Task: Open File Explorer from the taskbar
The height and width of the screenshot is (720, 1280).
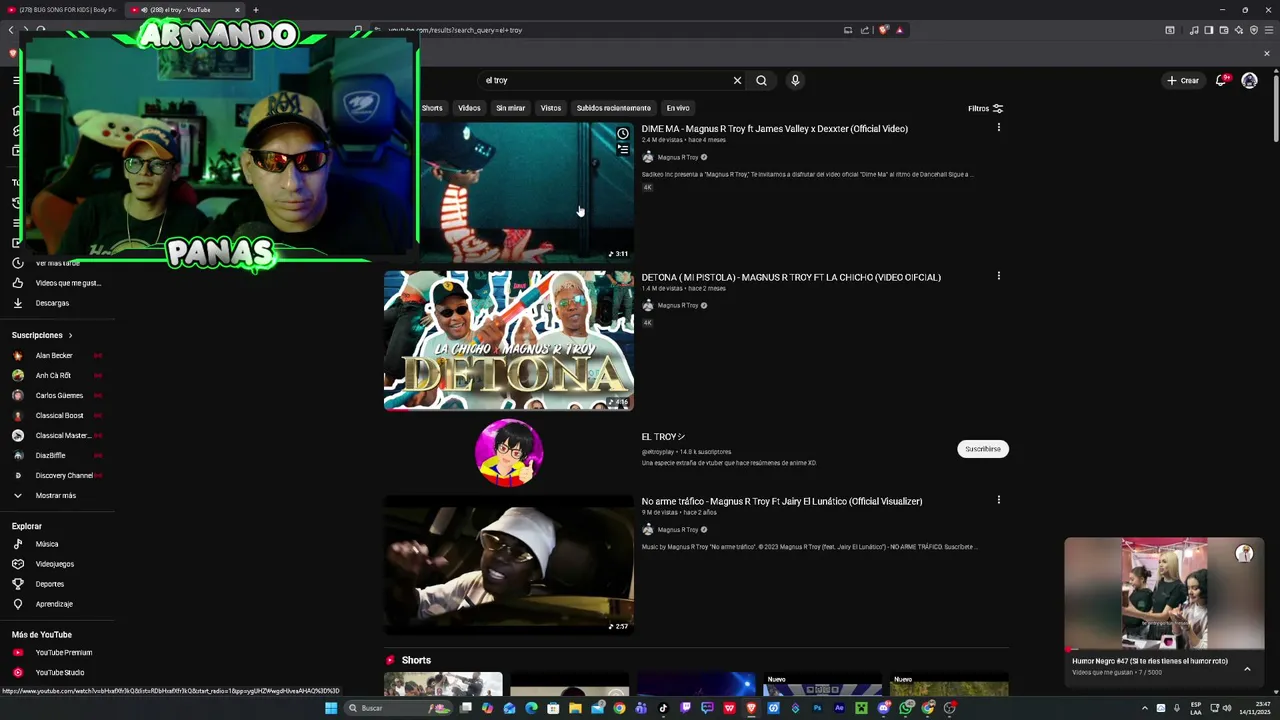Action: (x=575, y=708)
